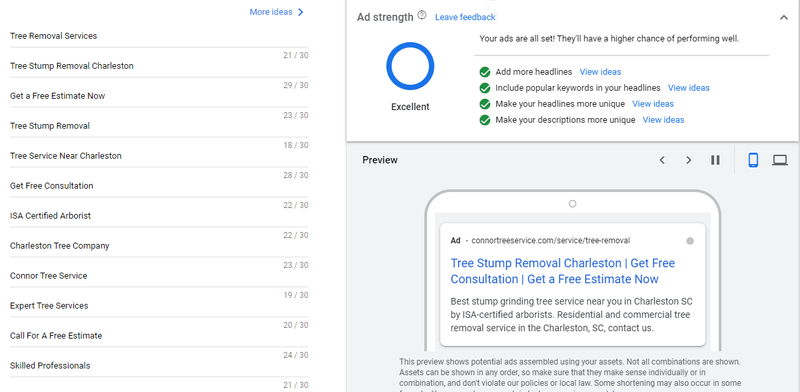Click the Preview section label

[380, 160]
